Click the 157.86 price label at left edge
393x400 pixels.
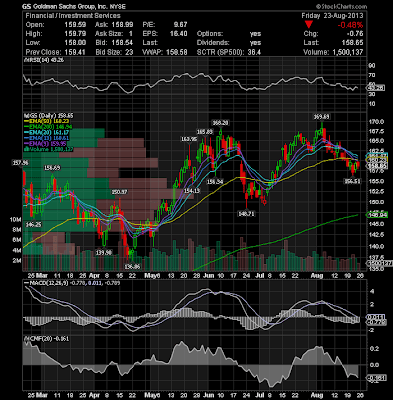[x=20, y=163]
